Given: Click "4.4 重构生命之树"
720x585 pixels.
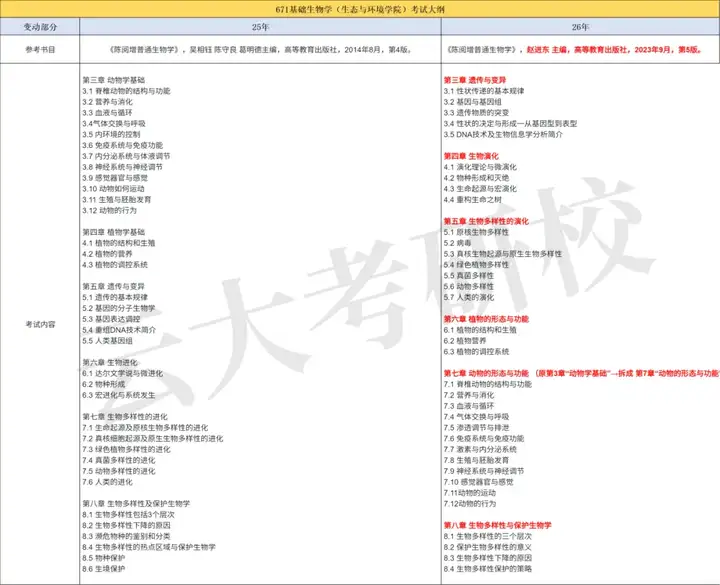Looking at the screenshot, I should tap(472, 200).
